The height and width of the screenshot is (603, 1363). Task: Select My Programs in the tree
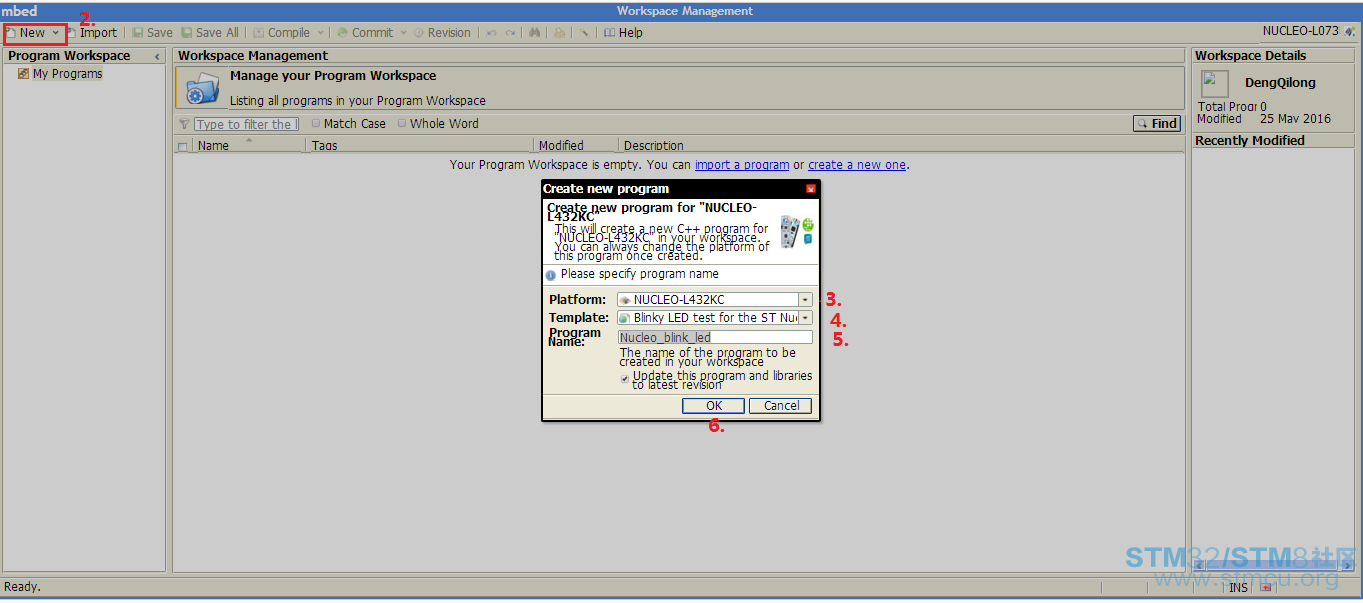[67, 74]
